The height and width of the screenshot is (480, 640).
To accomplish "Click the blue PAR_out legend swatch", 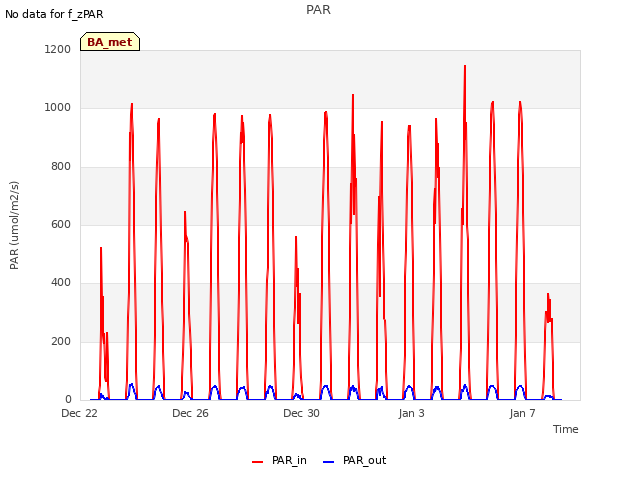I will (329, 462).
